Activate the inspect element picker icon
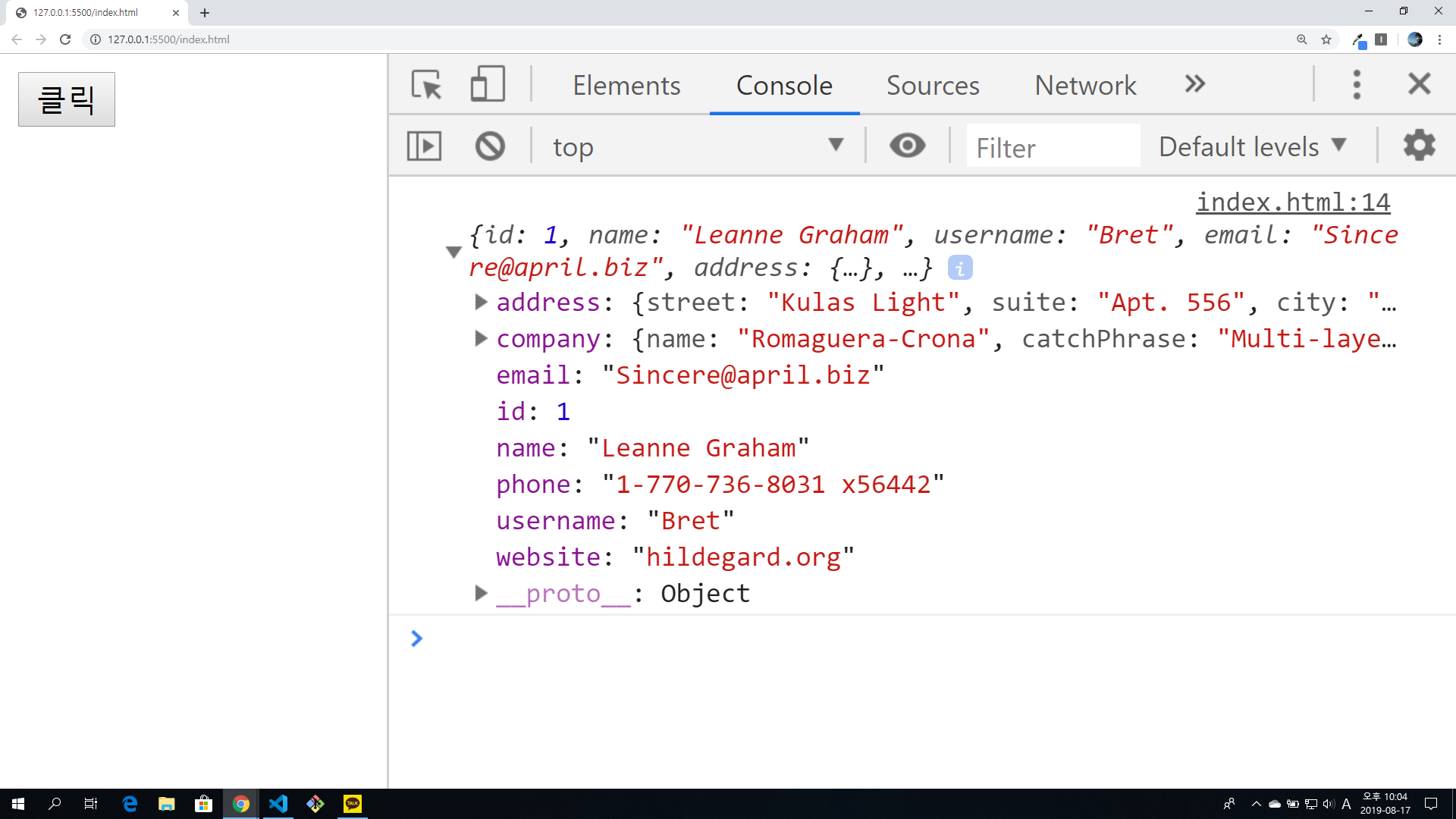Viewport: 1456px width, 819px height. (x=426, y=84)
